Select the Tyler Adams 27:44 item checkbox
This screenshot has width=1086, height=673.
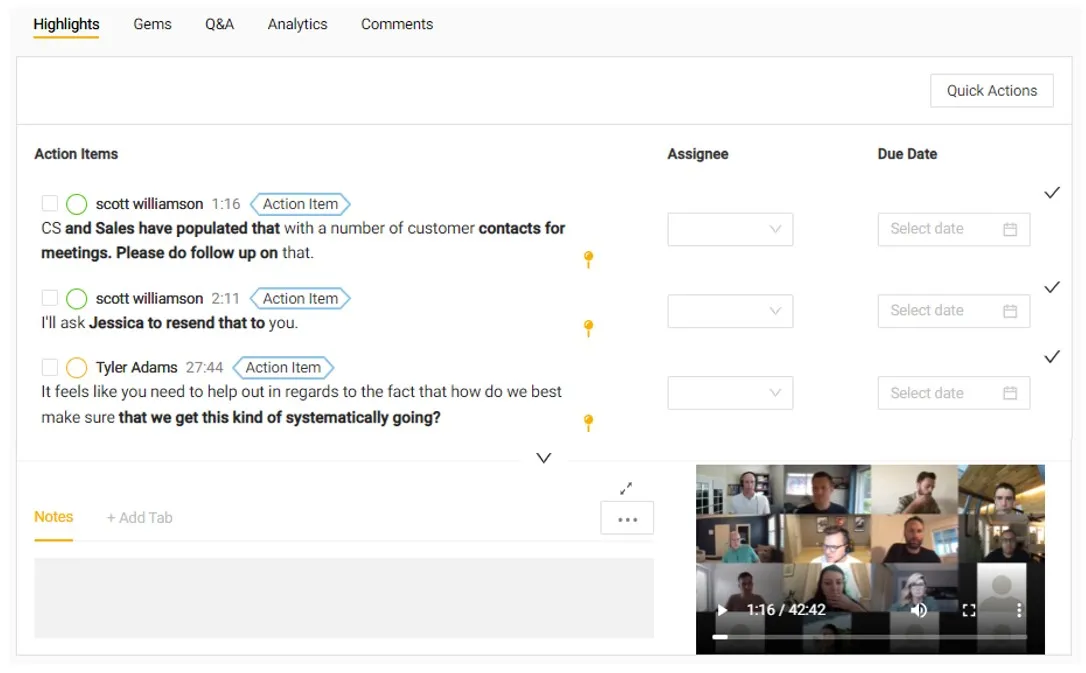point(50,367)
